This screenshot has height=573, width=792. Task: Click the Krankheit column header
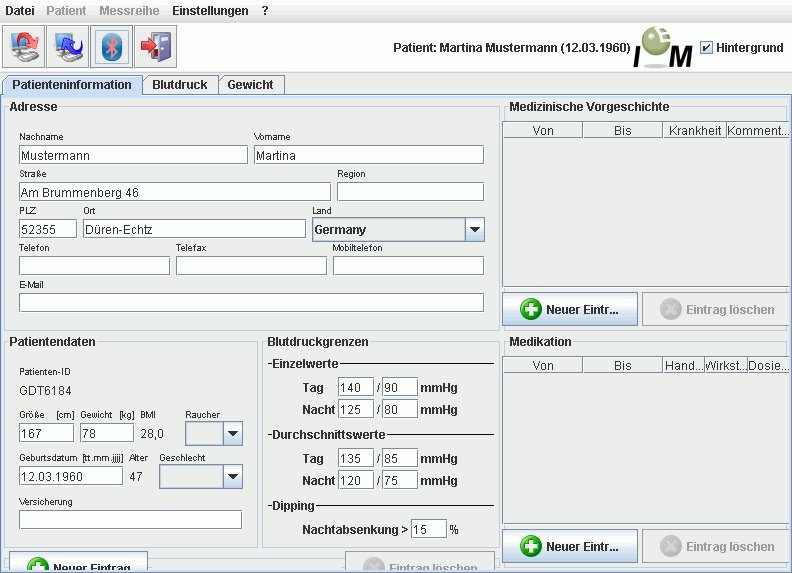pos(695,130)
